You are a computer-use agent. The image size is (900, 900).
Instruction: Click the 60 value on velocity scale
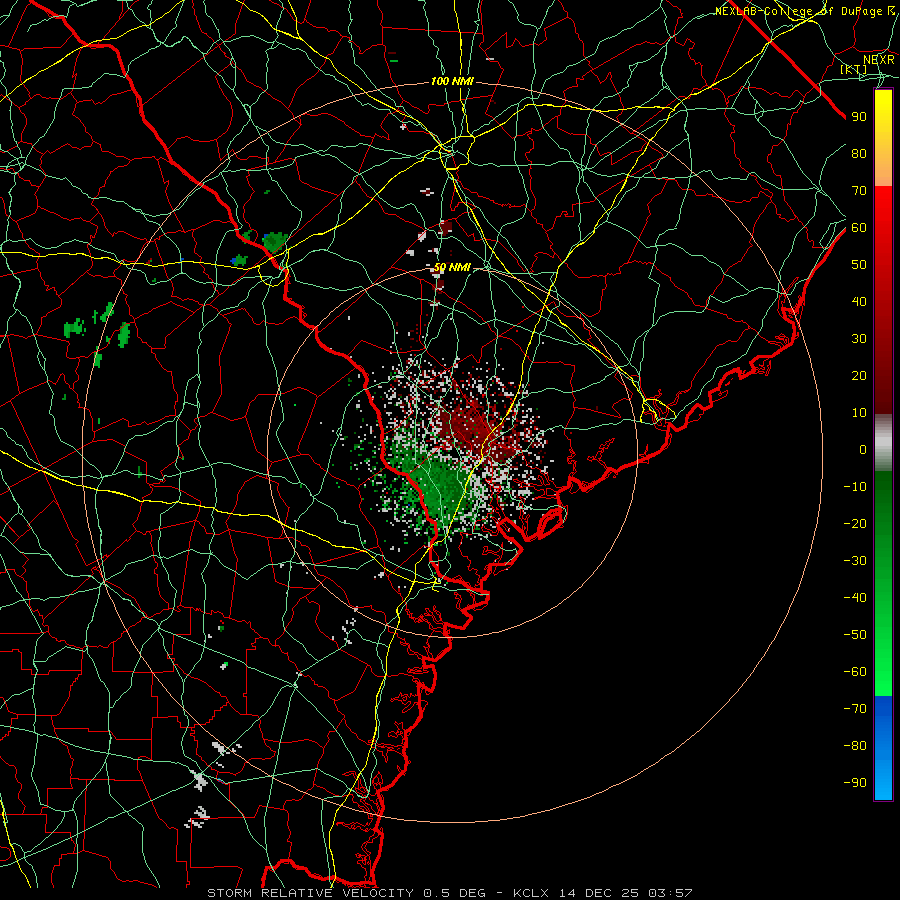(859, 227)
